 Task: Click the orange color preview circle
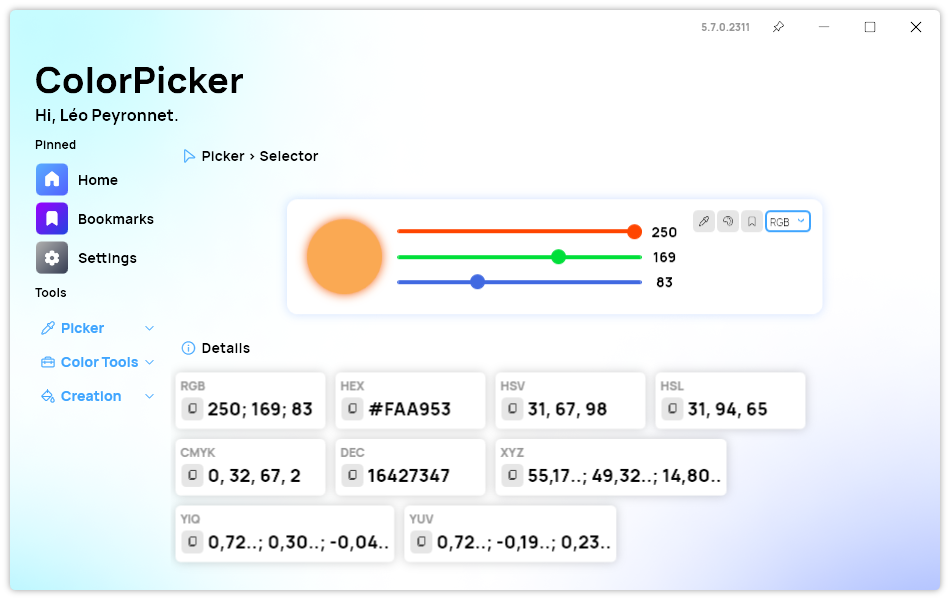tap(344, 256)
